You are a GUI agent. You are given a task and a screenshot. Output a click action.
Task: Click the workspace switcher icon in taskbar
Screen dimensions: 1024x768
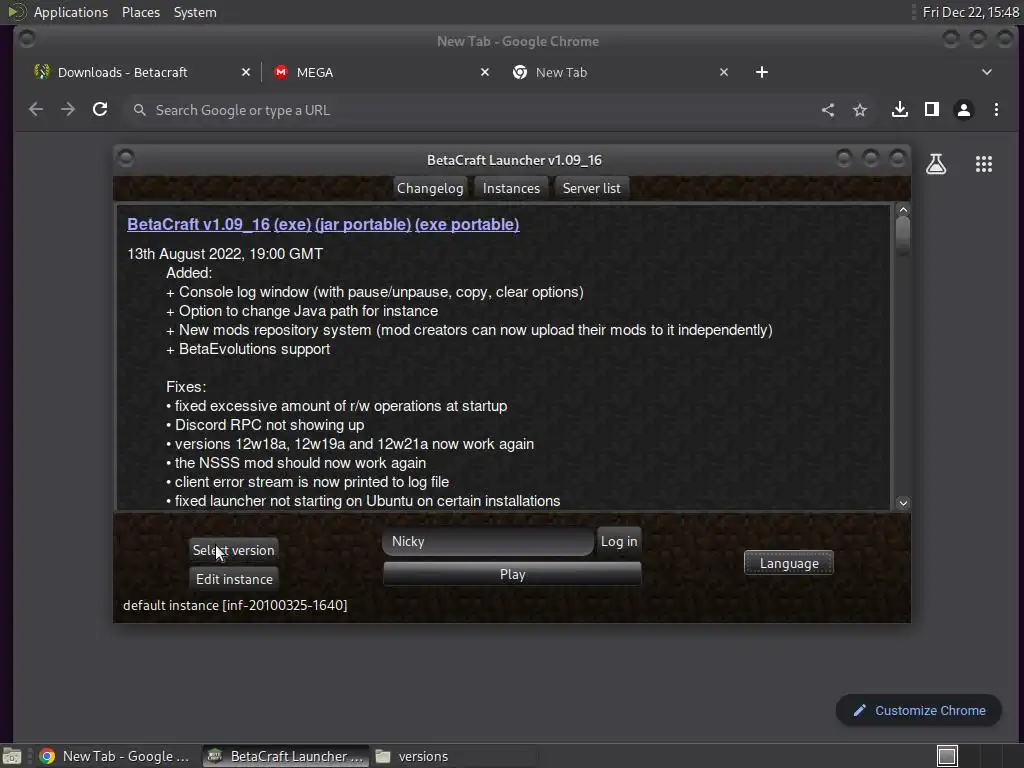pos(947,756)
